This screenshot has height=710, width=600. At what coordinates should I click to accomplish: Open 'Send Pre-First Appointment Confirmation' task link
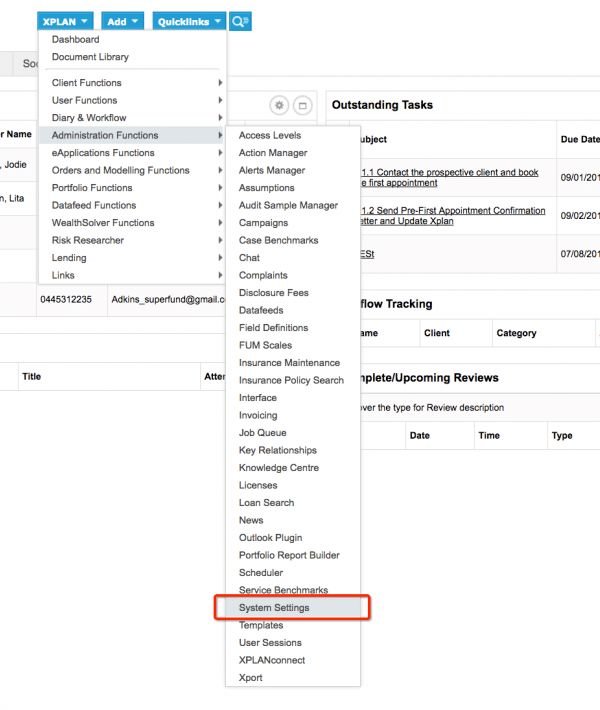[x=452, y=216]
